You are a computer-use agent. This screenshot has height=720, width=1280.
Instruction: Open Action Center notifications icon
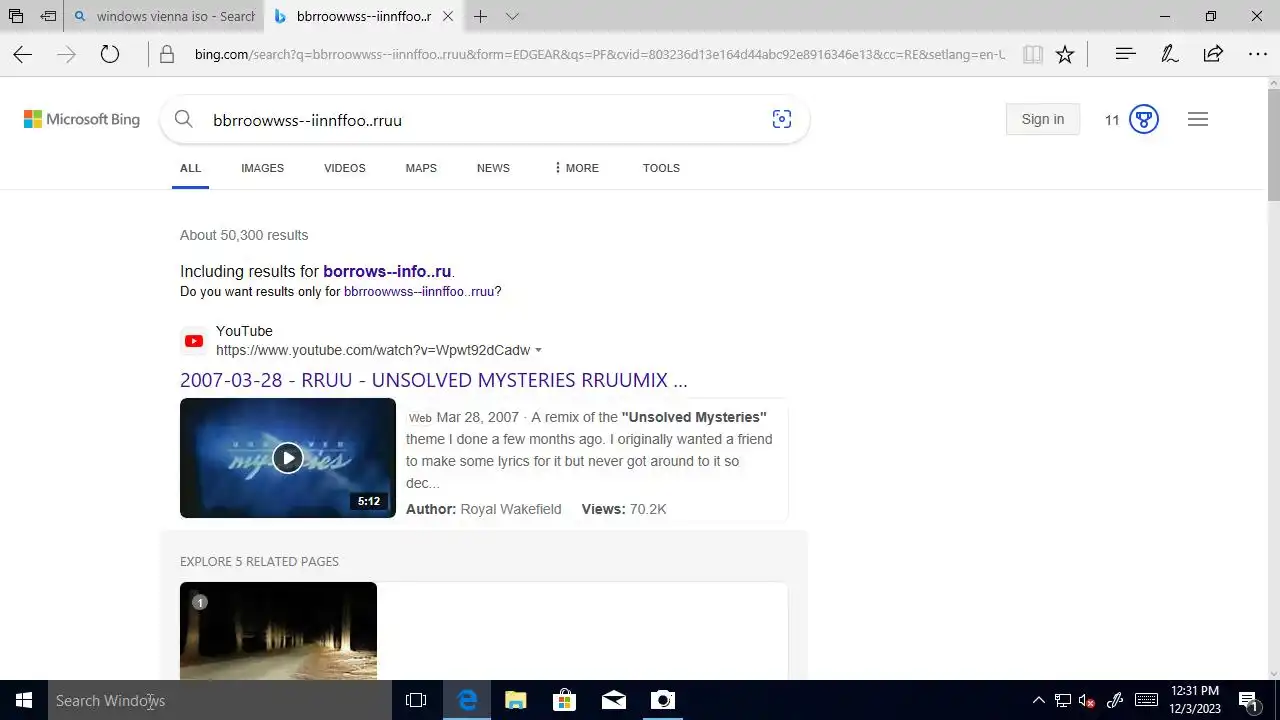(x=1248, y=700)
